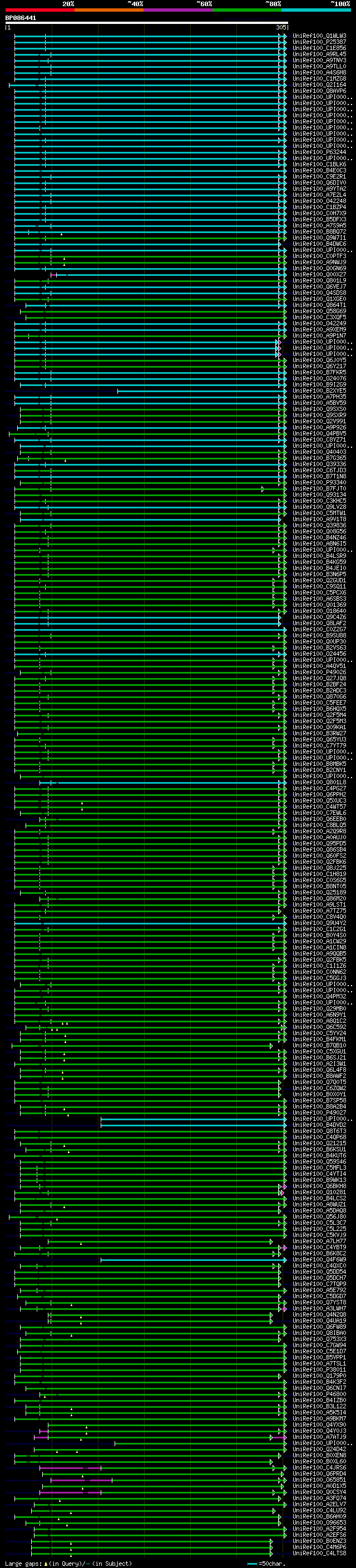Viewport: 356px width, 1568px height.
Task: Select the label UniRef100_Q10281
Action: coord(319,1192)
